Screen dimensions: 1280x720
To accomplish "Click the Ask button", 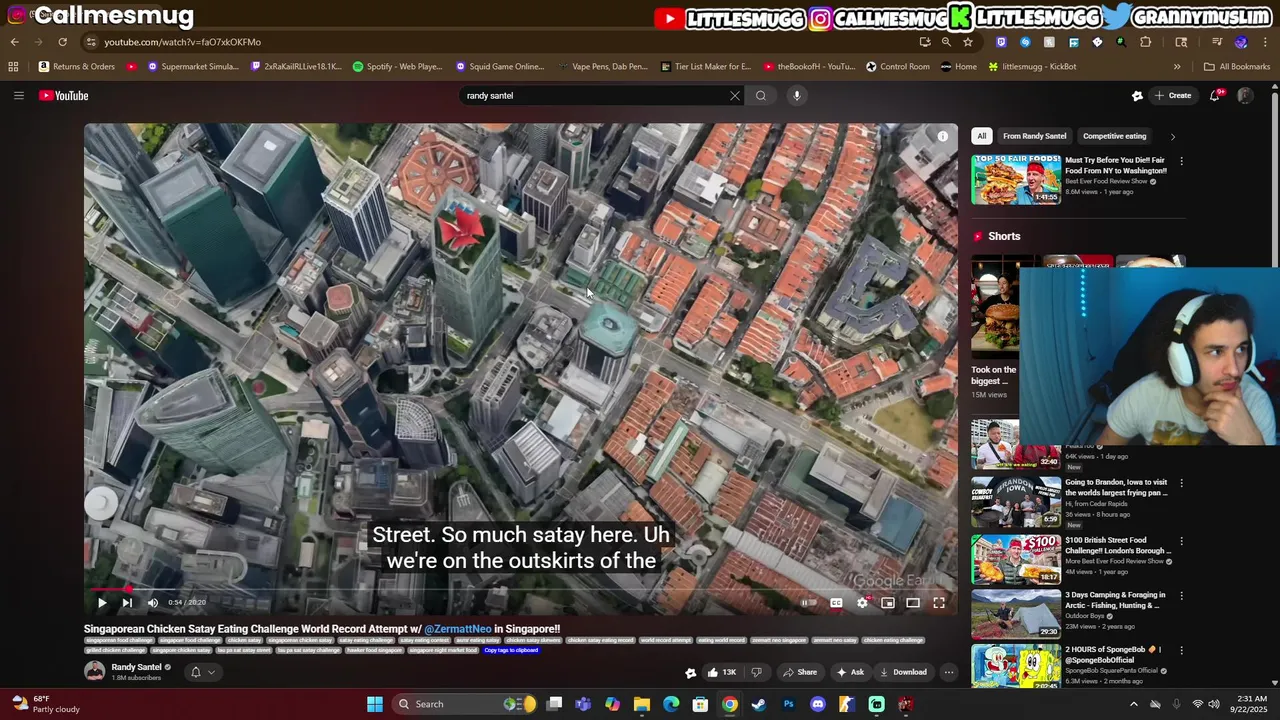I will click(x=850, y=672).
